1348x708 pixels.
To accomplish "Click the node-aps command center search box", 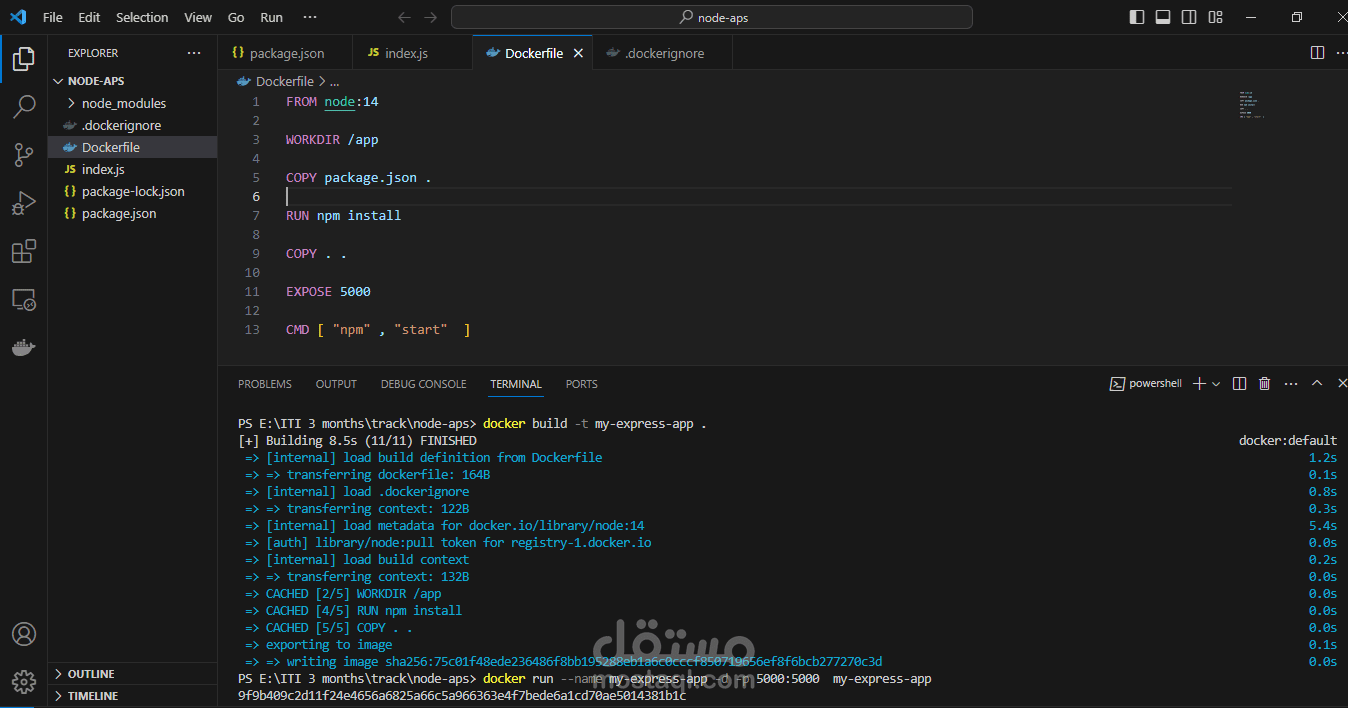I will coord(712,17).
